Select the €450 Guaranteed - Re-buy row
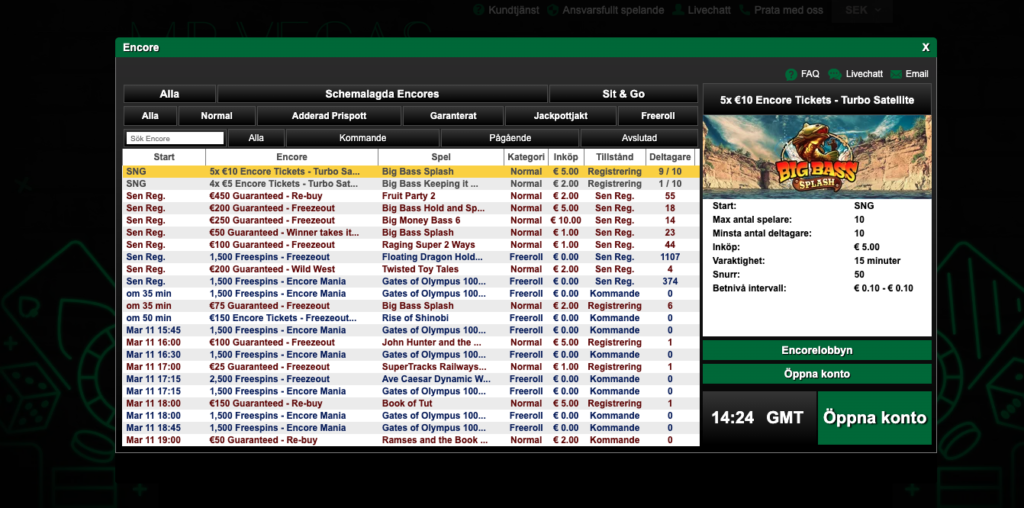1024x508 pixels. (411, 196)
